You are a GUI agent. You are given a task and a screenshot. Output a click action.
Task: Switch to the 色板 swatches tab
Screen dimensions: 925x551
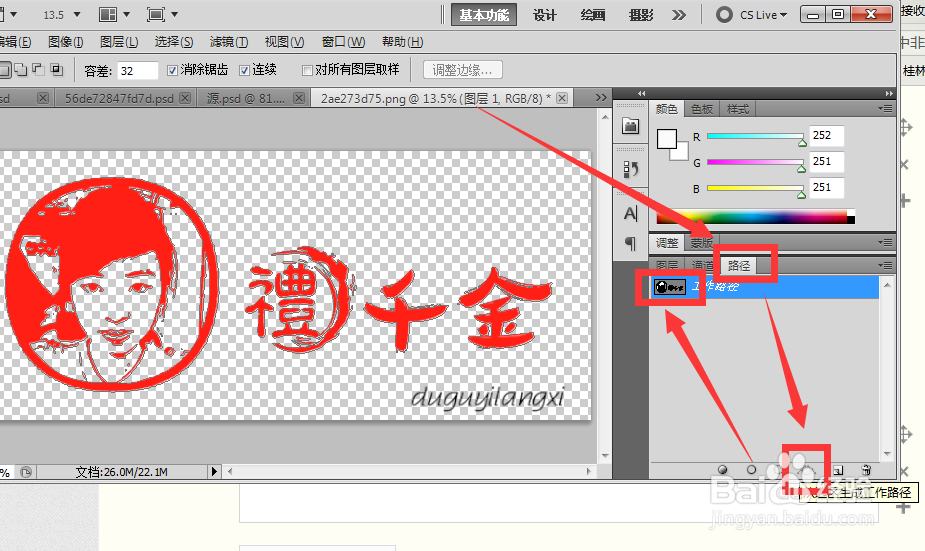coord(702,109)
